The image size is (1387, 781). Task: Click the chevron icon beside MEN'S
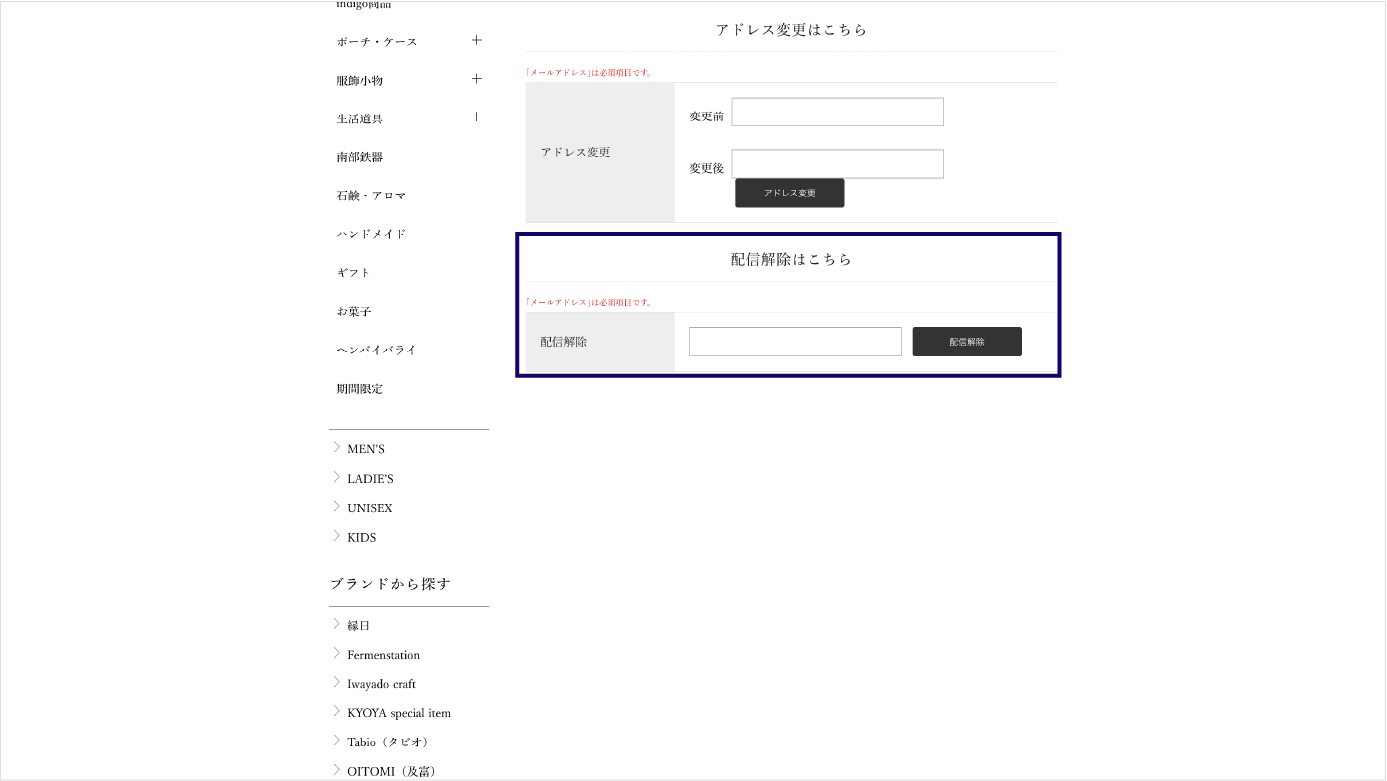tap(337, 448)
